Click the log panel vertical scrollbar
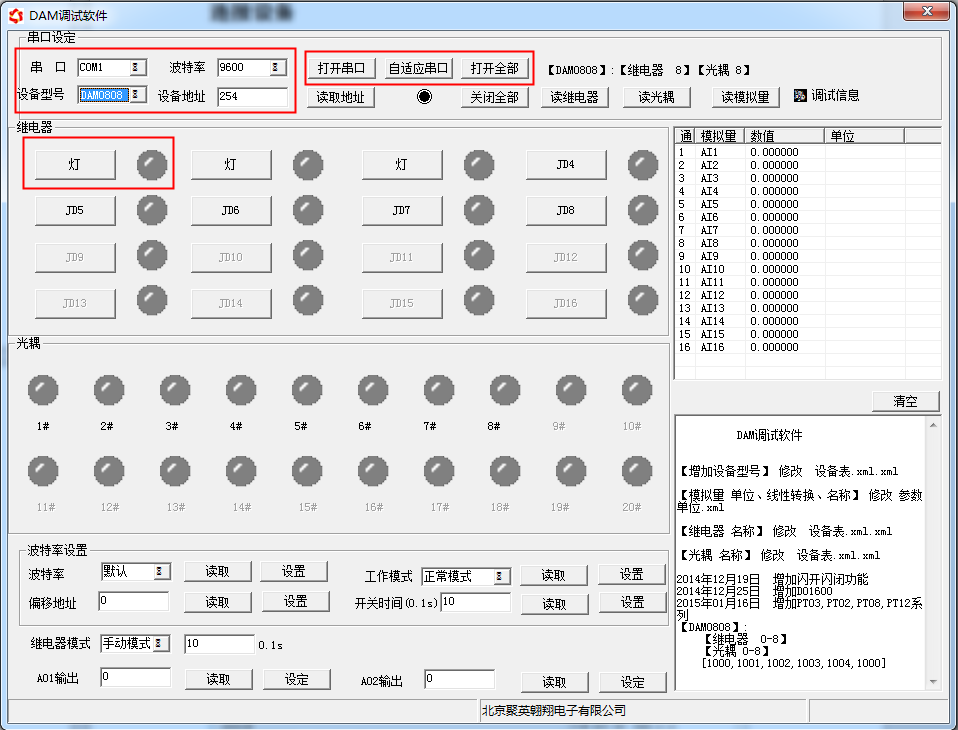This screenshot has width=958, height=730. tap(934, 550)
